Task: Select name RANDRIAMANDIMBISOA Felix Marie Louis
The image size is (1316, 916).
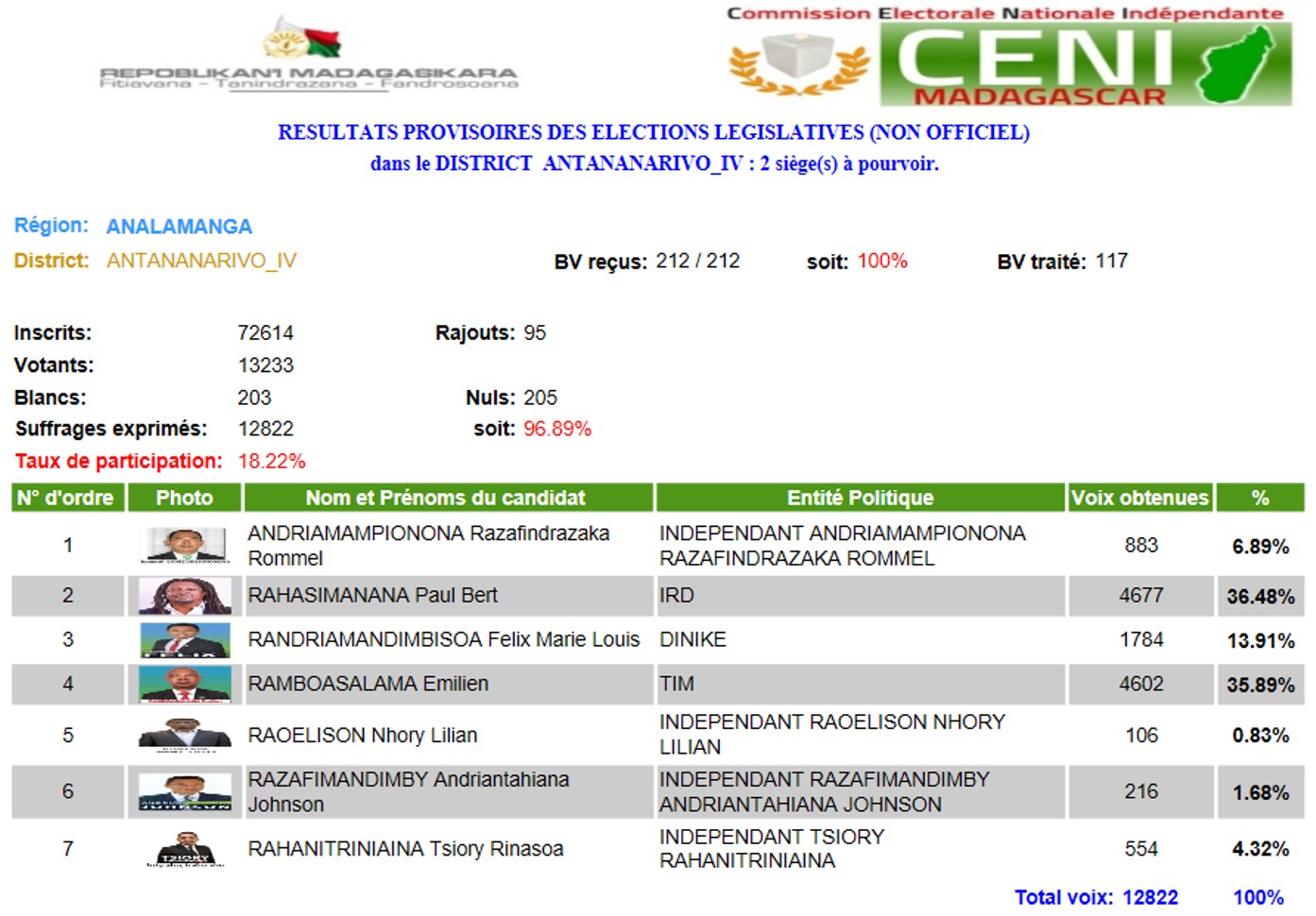Action: pos(443,639)
